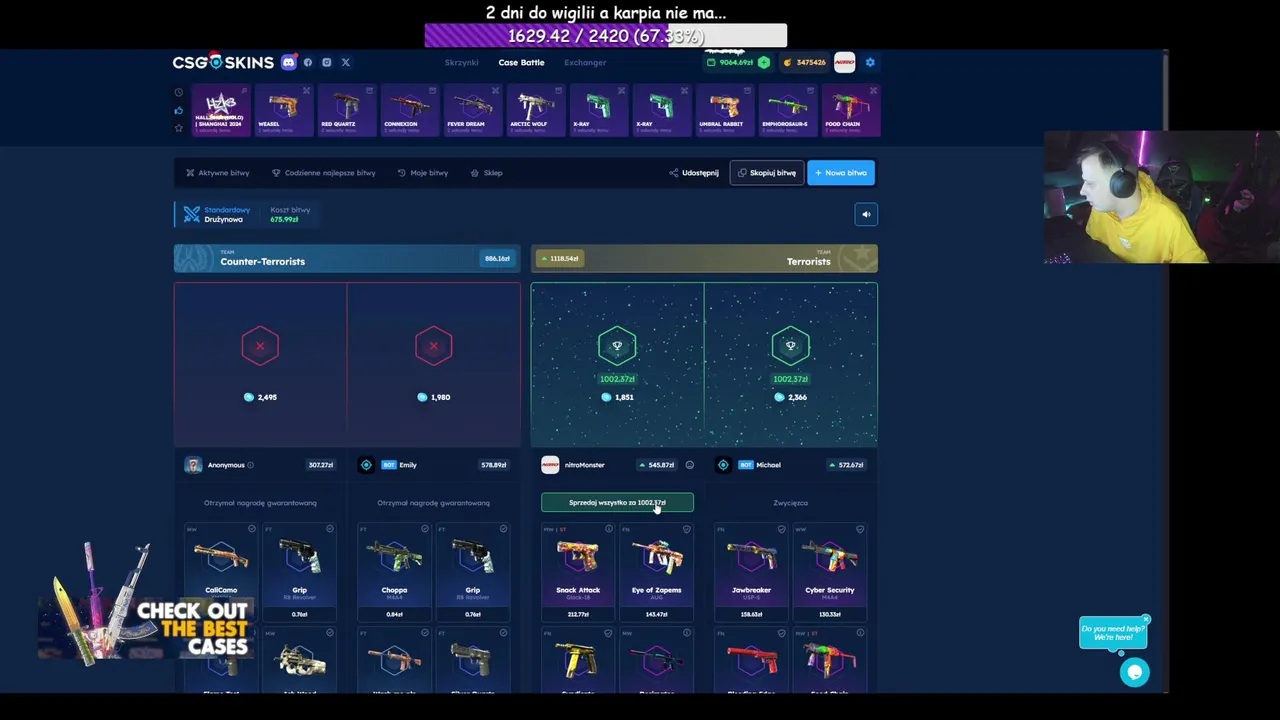Open the Discord icon in header
Image resolution: width=1280 pixels, height=720 pixels.
(x=289, y=62)
